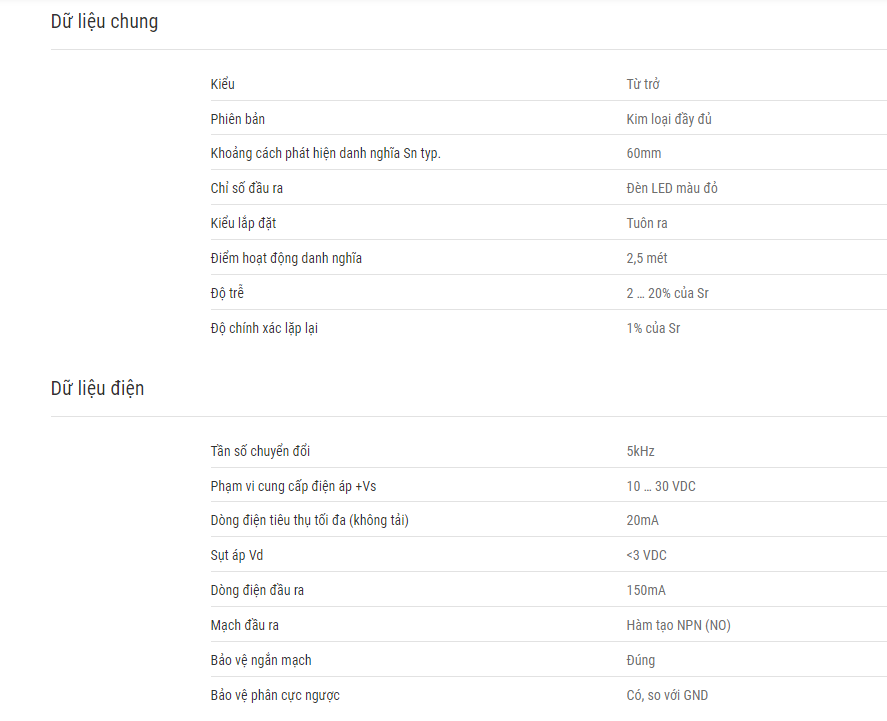This screenshot has width=887, height=721.
Task: Select the "Độ trễ" row label
Action: coord(227,293)
